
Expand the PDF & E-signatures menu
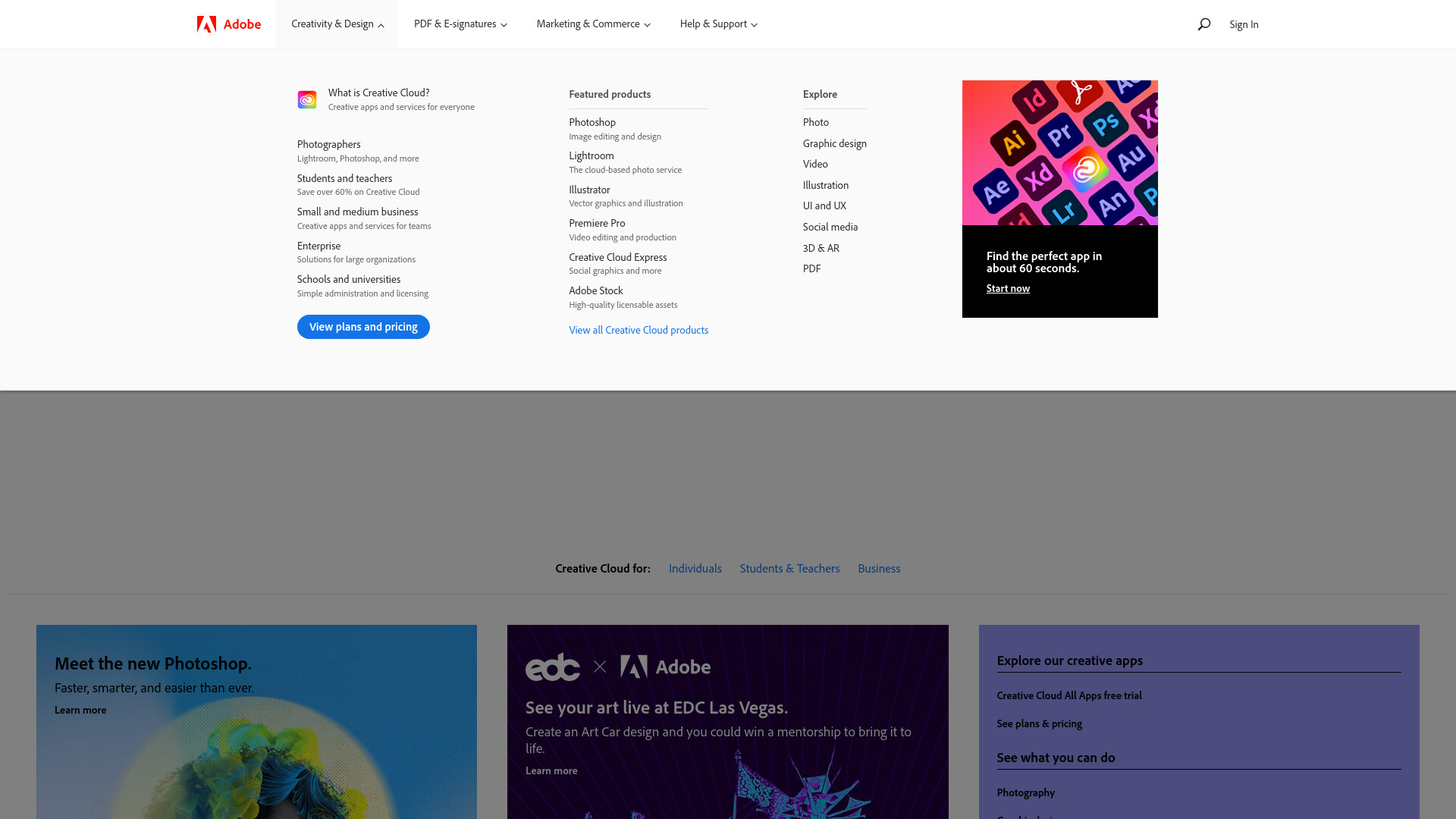pos(460,24)
